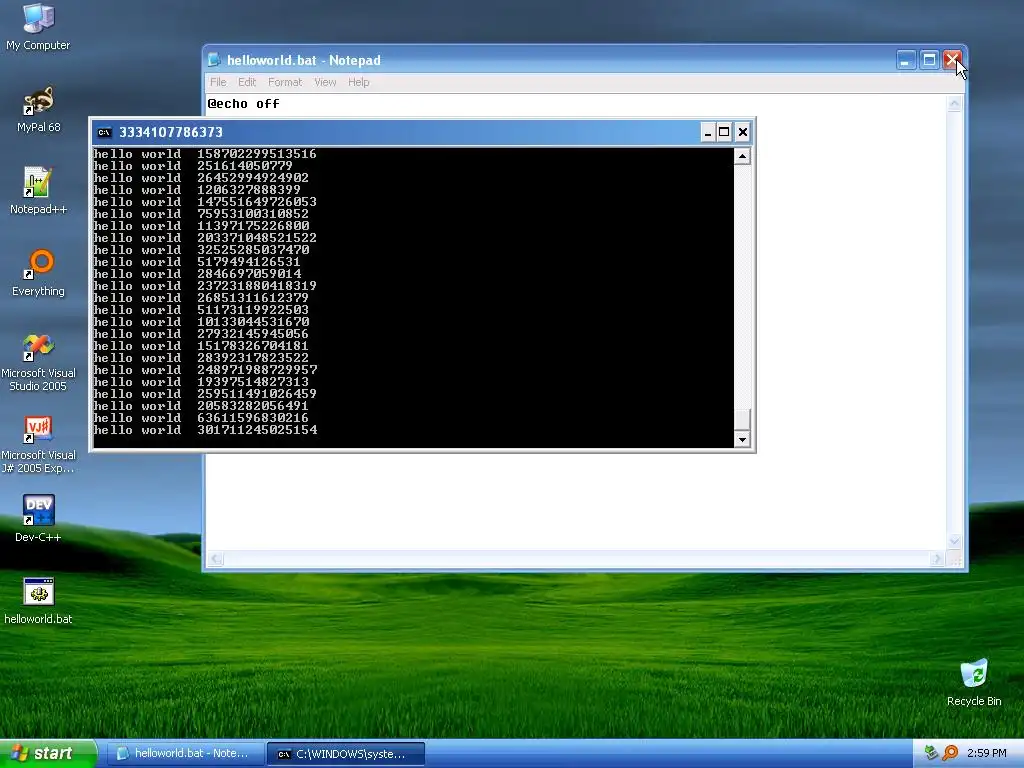
Task: Maximize the Notepad window
Action: [929, 60]
